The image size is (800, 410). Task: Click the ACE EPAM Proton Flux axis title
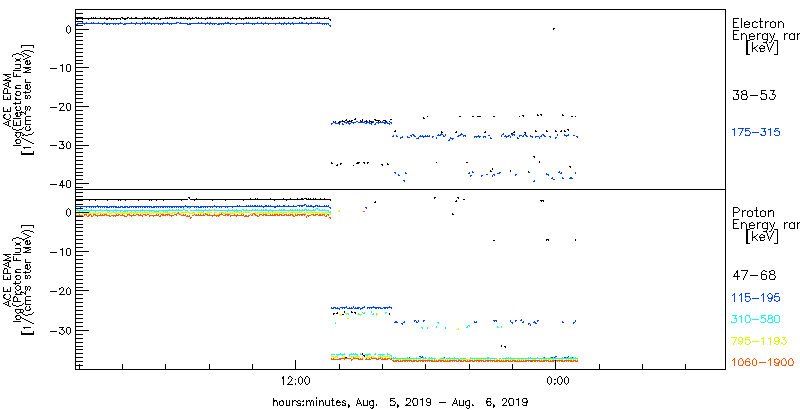tap(19, 279)
